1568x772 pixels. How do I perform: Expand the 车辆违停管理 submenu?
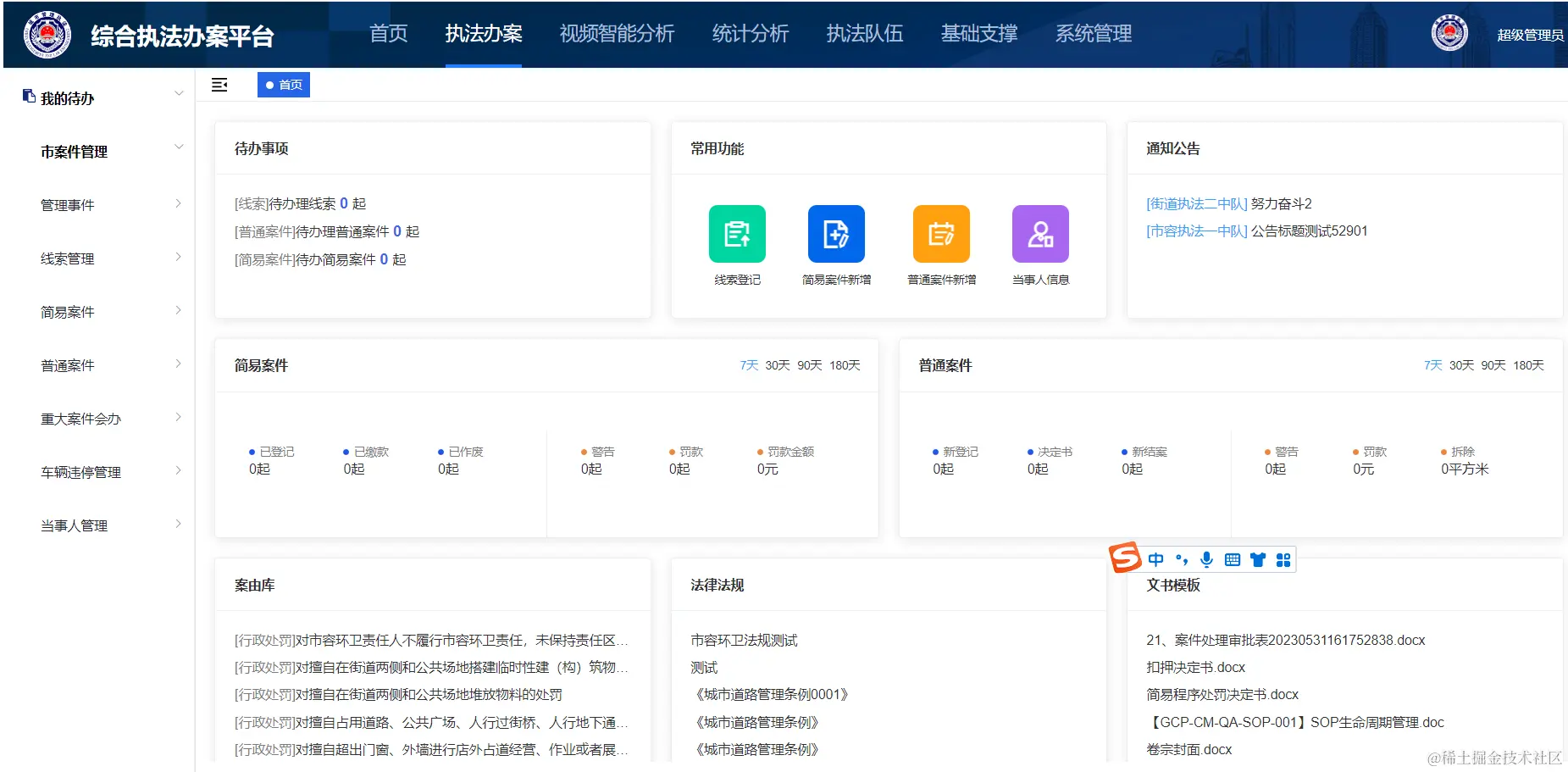pos(178,470)
